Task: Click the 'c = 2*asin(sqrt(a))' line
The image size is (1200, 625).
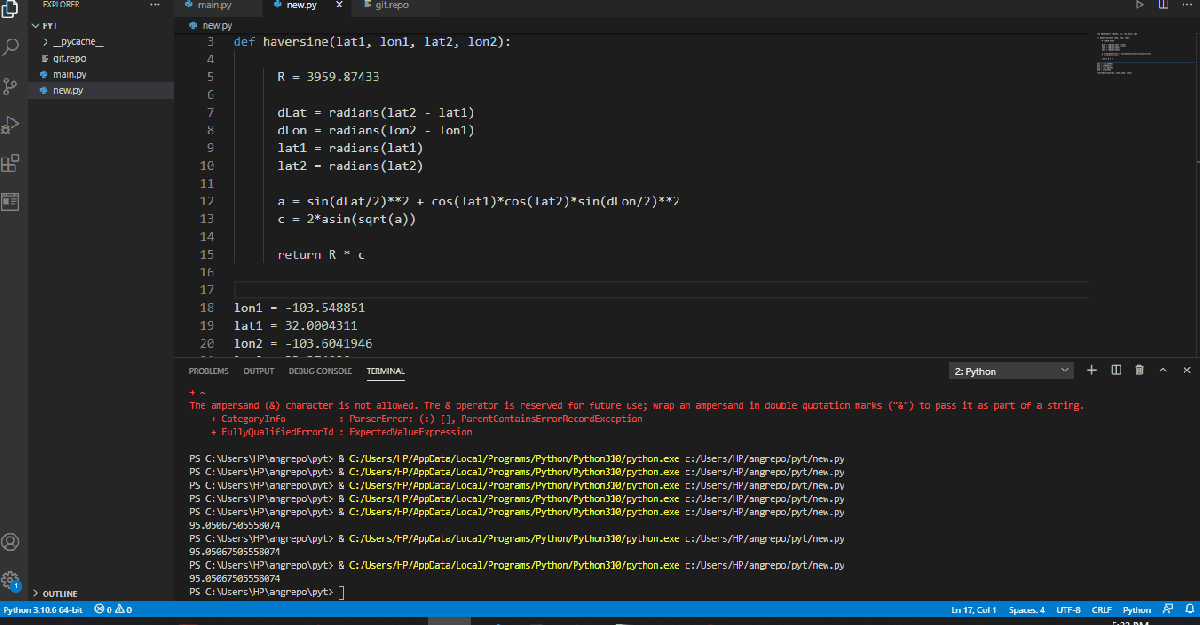Action: pos(346,219)
